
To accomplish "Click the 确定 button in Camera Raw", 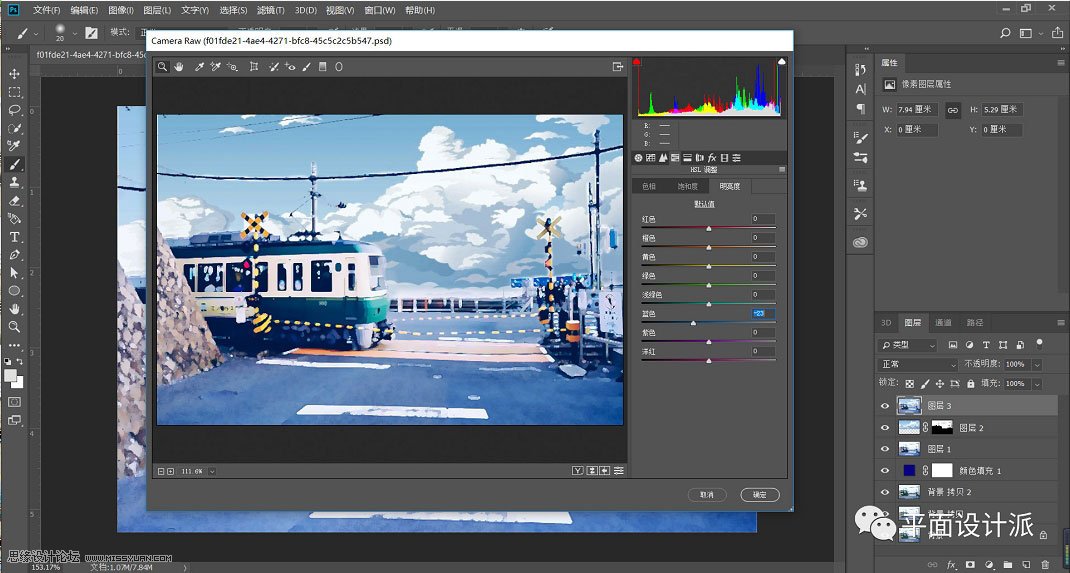I will (x=760, y=495).
